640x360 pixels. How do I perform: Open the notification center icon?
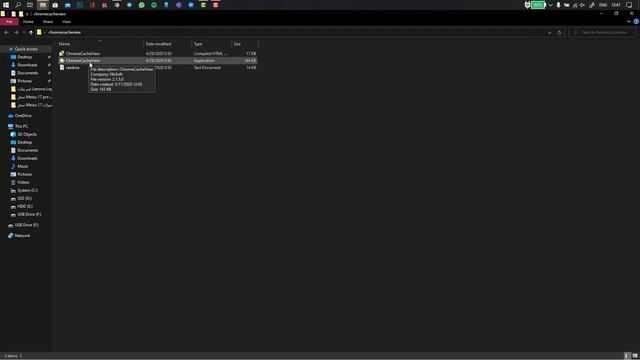pos(629,5)
